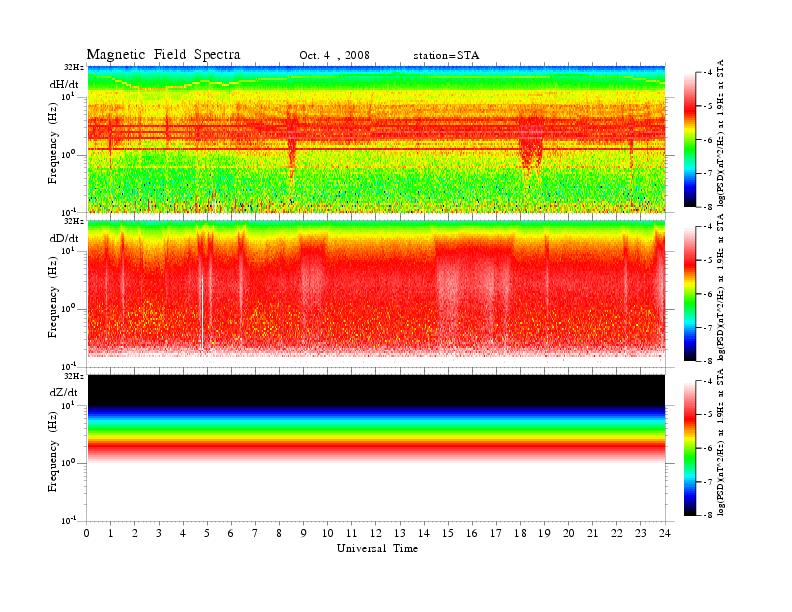This screenshot has height=612, width=792.
Task: Click hour 0 on the time axis
Action: tap(87, 533)
